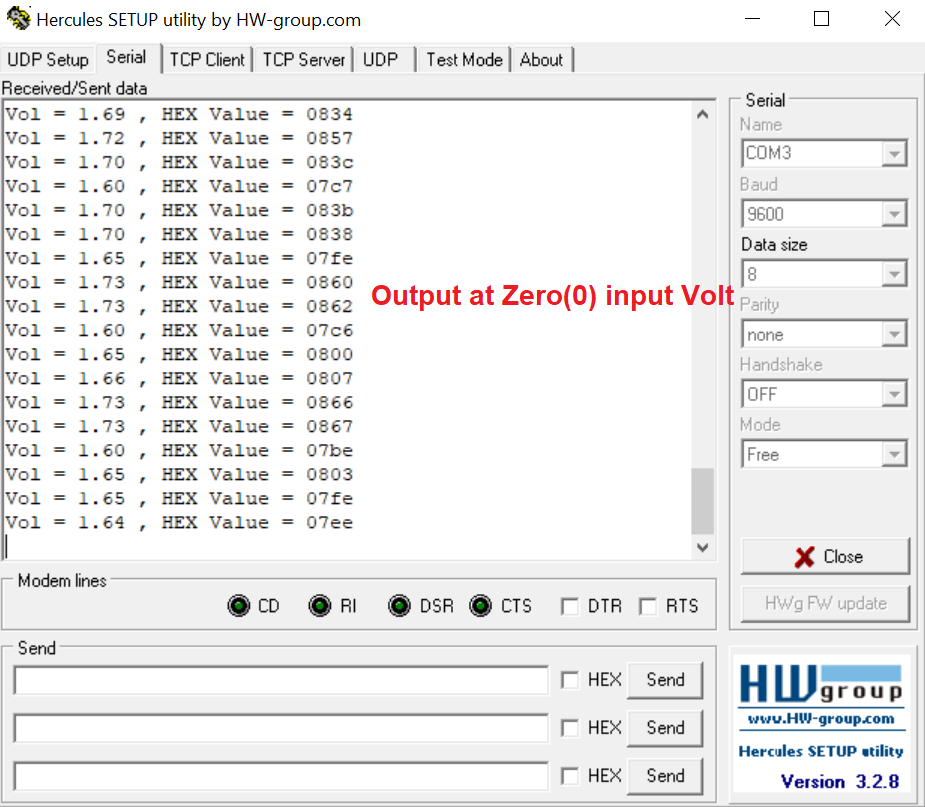Open the Test Mode tab
925x807 pixels.
464,60
